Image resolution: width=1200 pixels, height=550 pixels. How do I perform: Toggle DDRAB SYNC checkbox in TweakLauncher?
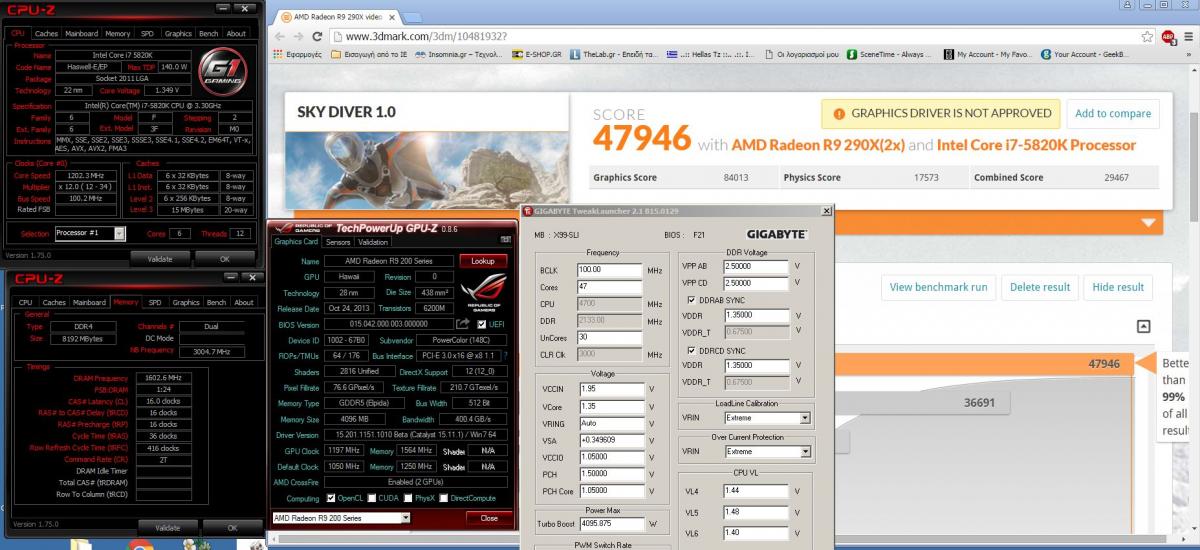pyautogui.click(x=691, y=299)
